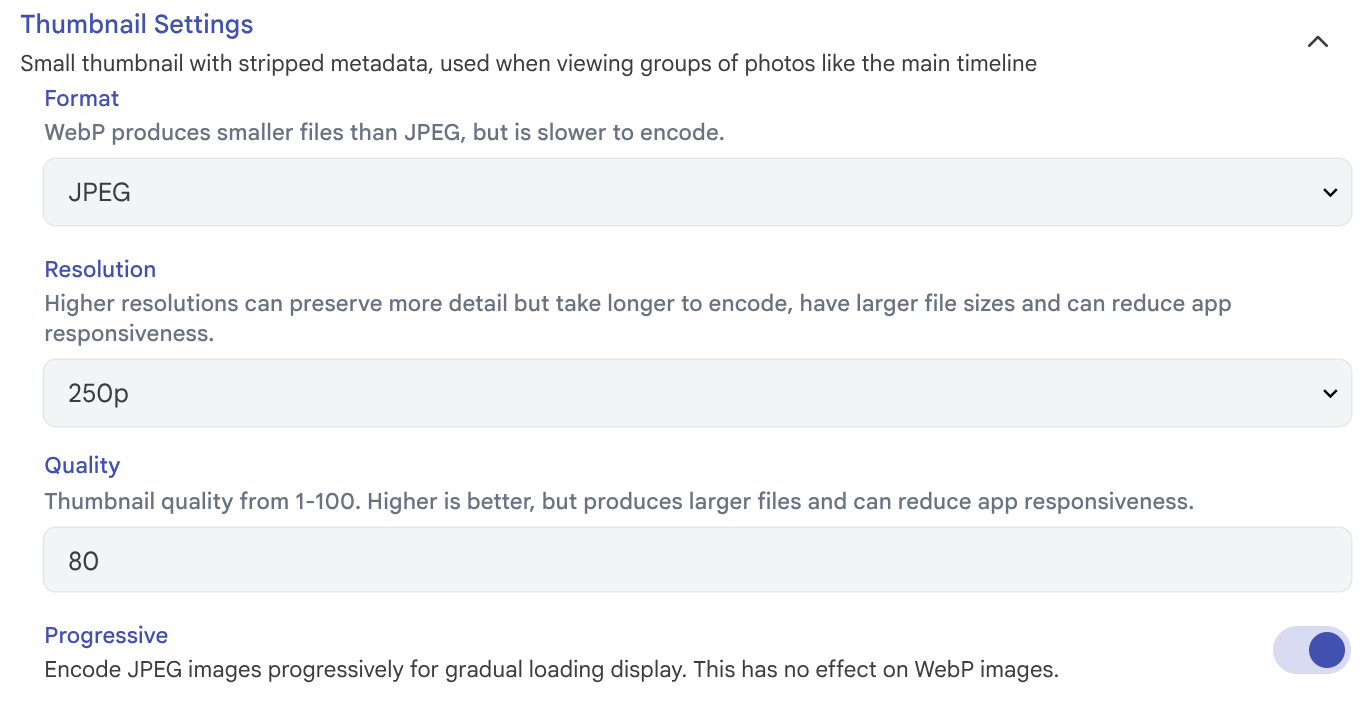Click the Thumbnail Settings section heading
The height and width of the screenshot is (706, 1371).
point(137,24)
